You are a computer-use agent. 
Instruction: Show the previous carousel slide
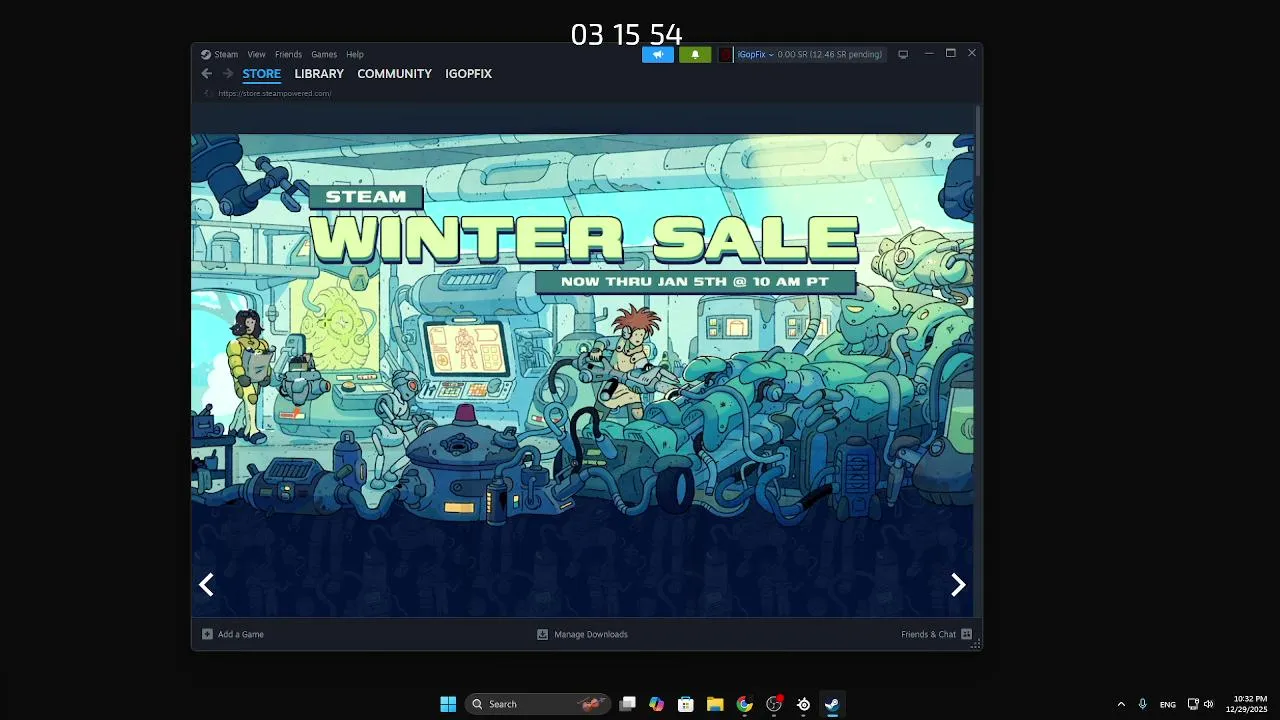coord(206,585)
